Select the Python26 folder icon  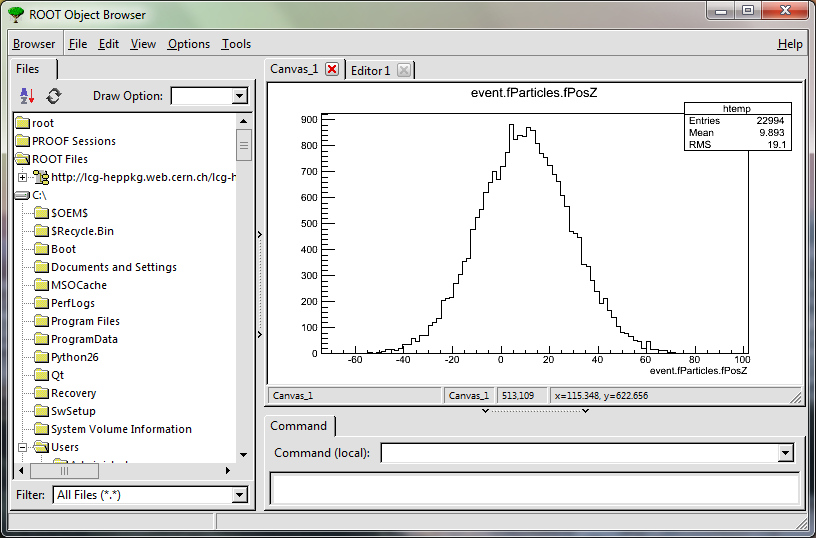pyautogui.click(x=41, y=357)
